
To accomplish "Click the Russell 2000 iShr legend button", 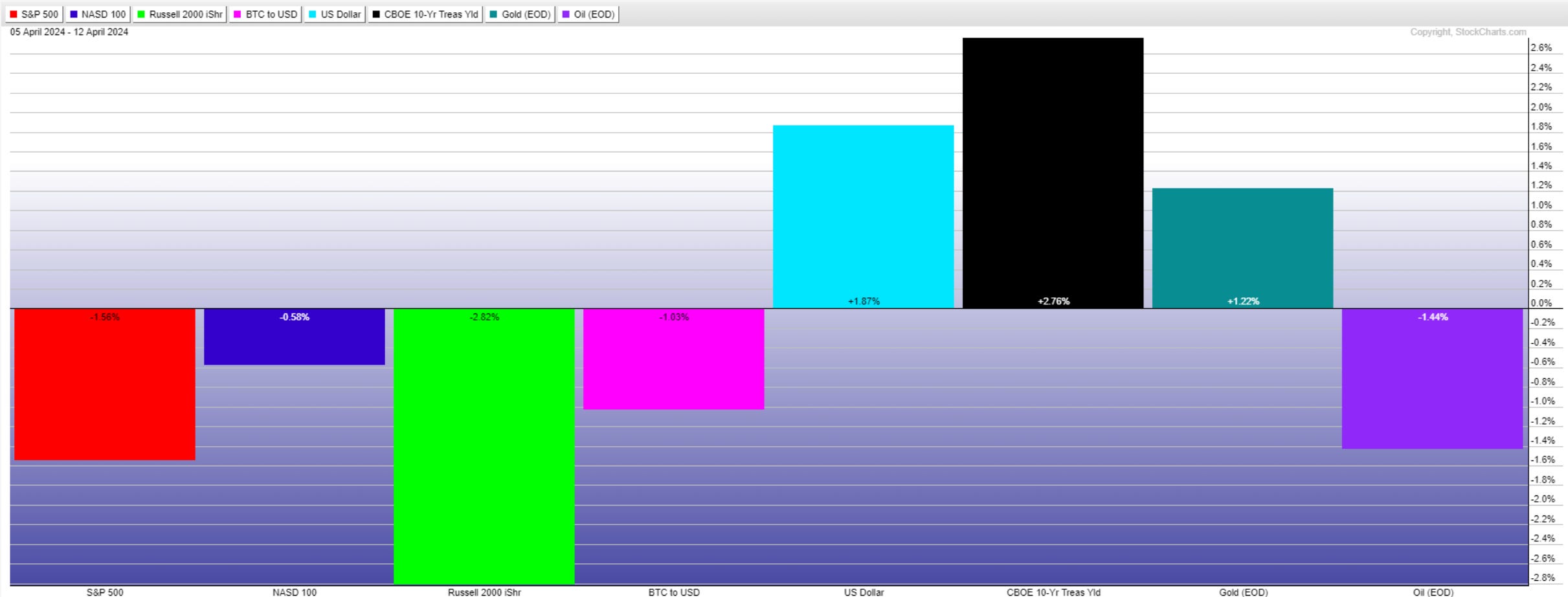I will point(180,14).
